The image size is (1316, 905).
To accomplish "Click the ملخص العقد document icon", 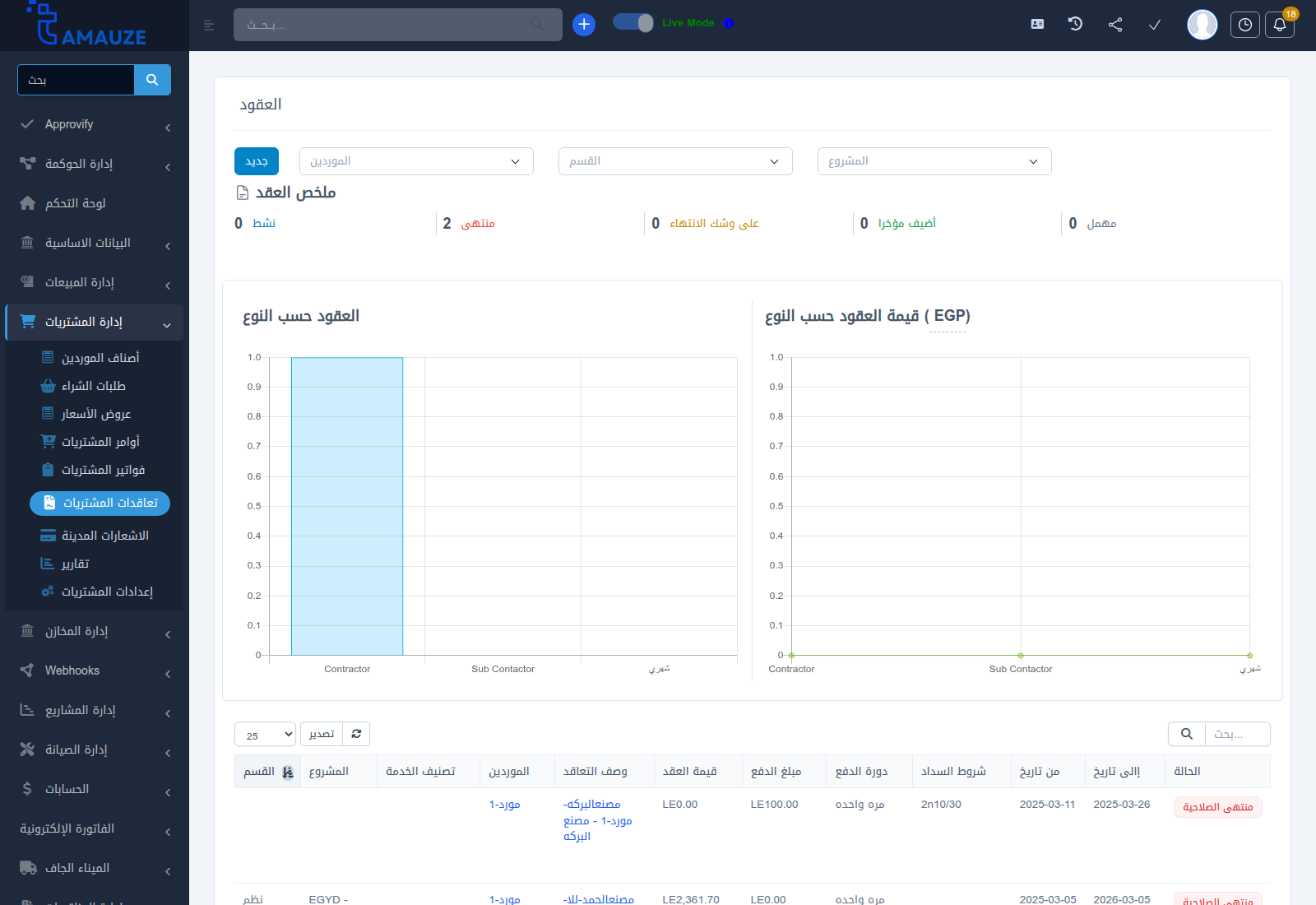I will (x=243, y=193).
